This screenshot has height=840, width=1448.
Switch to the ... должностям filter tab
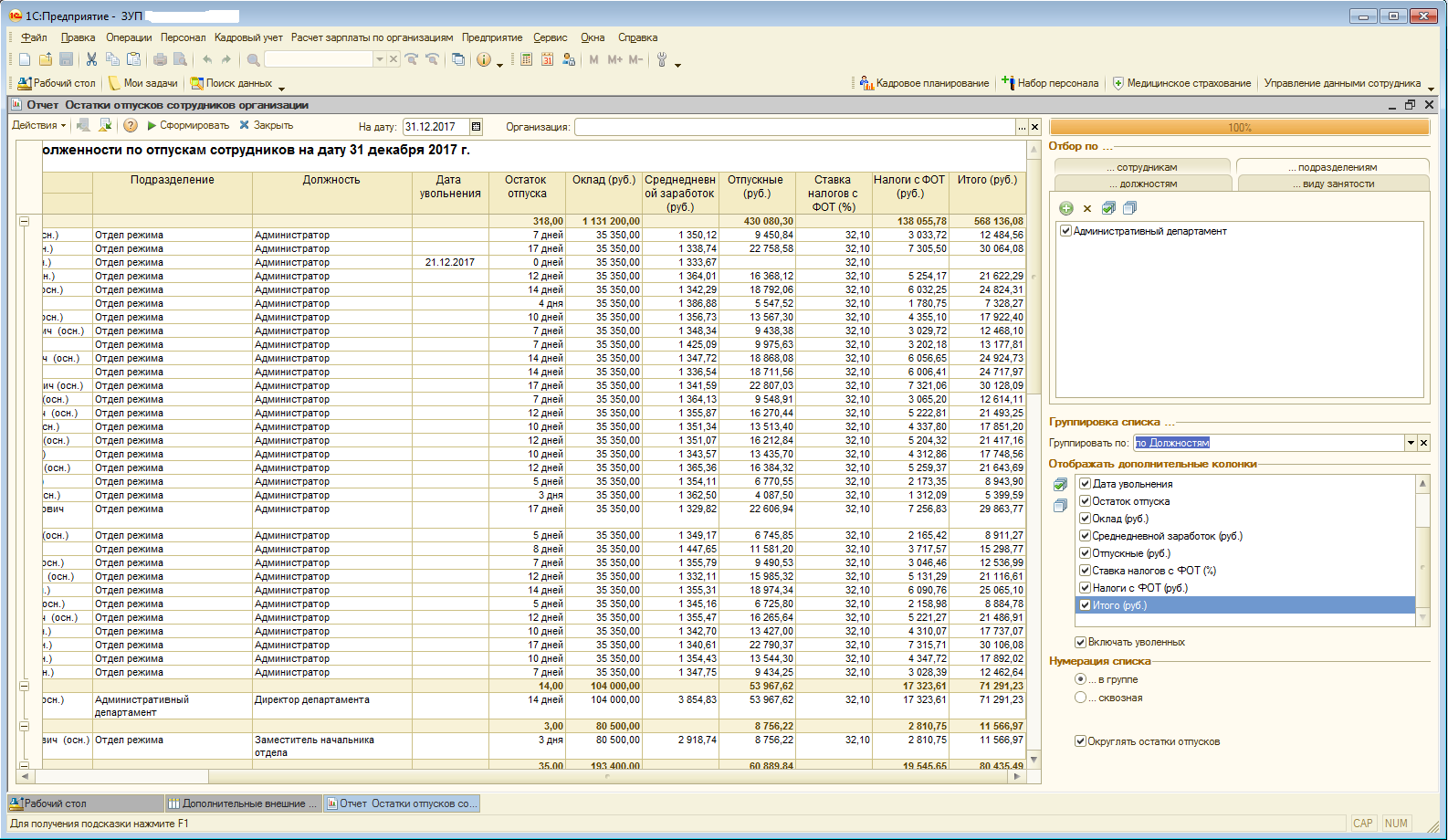click(x=1142, y=184)
